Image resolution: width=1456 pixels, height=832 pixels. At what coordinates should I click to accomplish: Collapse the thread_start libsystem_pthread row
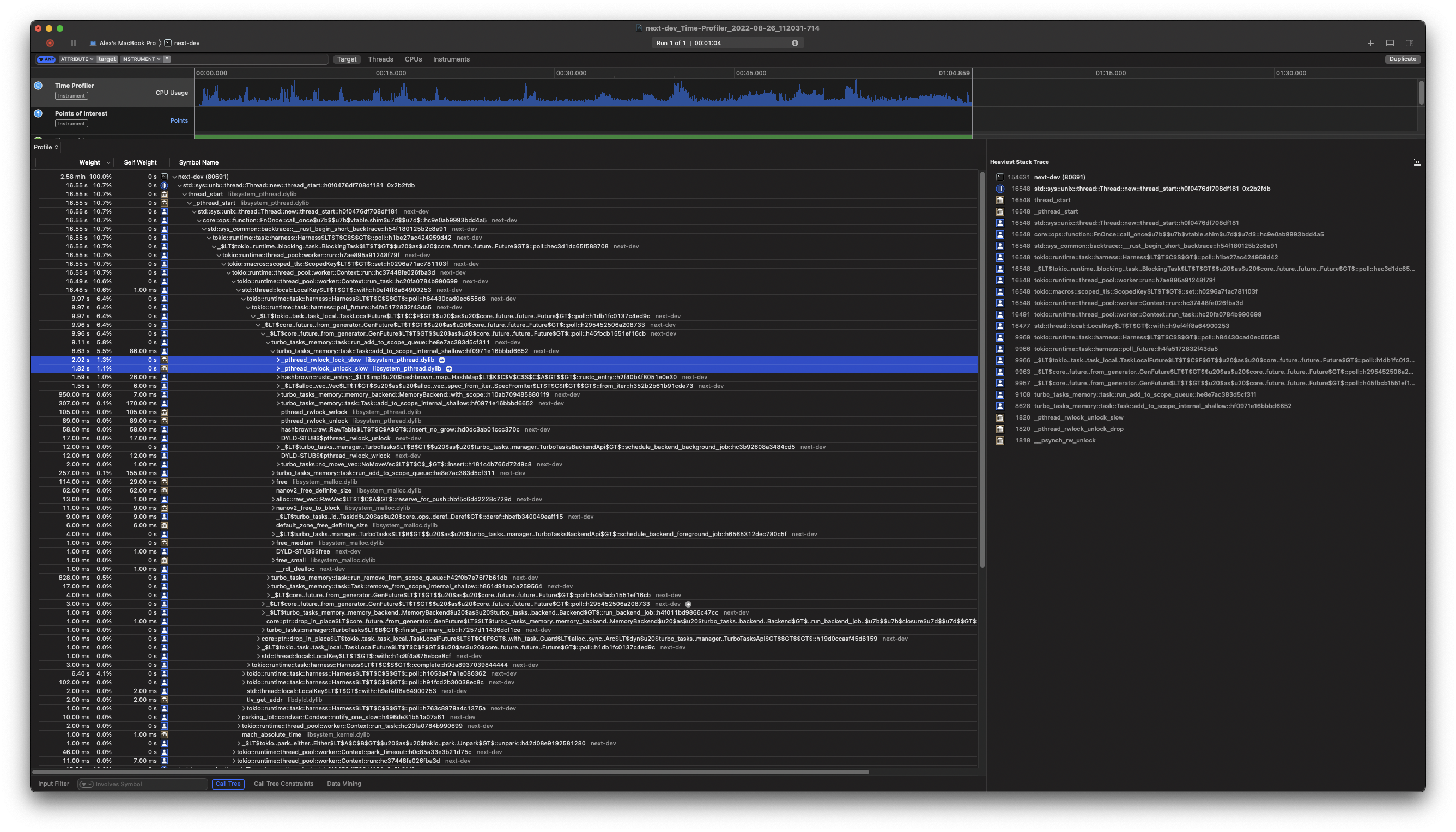coord(184,195)
